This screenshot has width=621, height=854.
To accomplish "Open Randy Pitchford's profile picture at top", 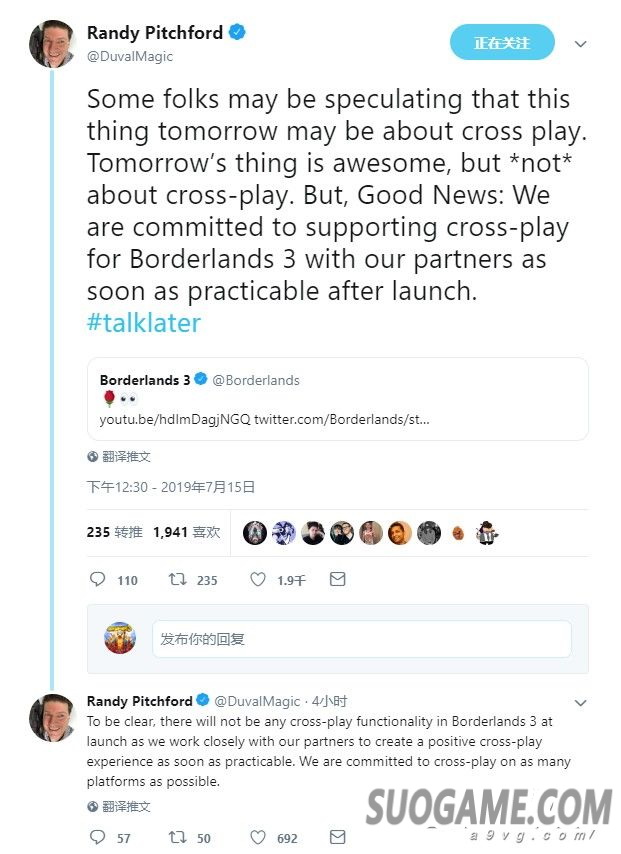I will 52,43.
